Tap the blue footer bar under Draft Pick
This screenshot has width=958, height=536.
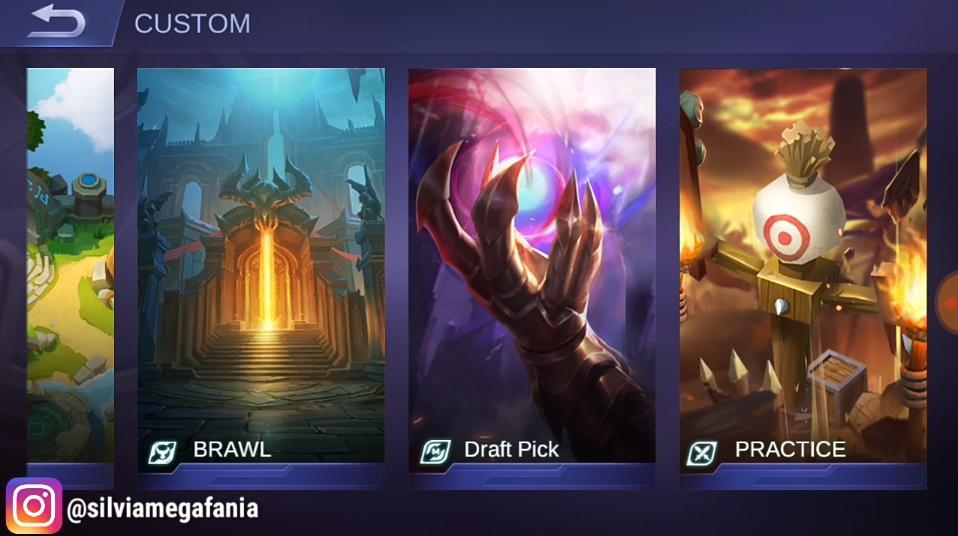[x=532, y=476]
